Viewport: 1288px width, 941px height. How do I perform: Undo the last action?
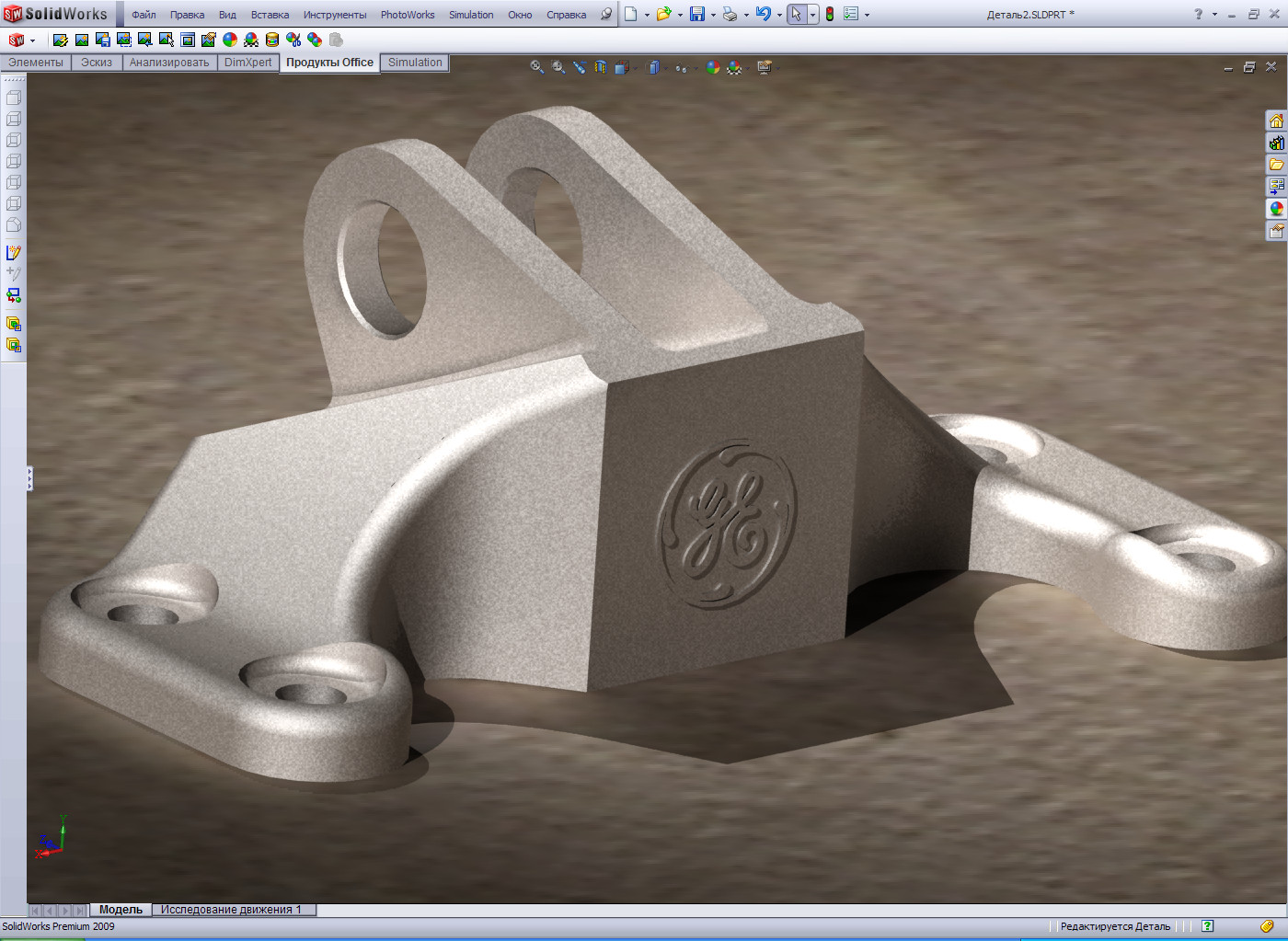[763, 14]
